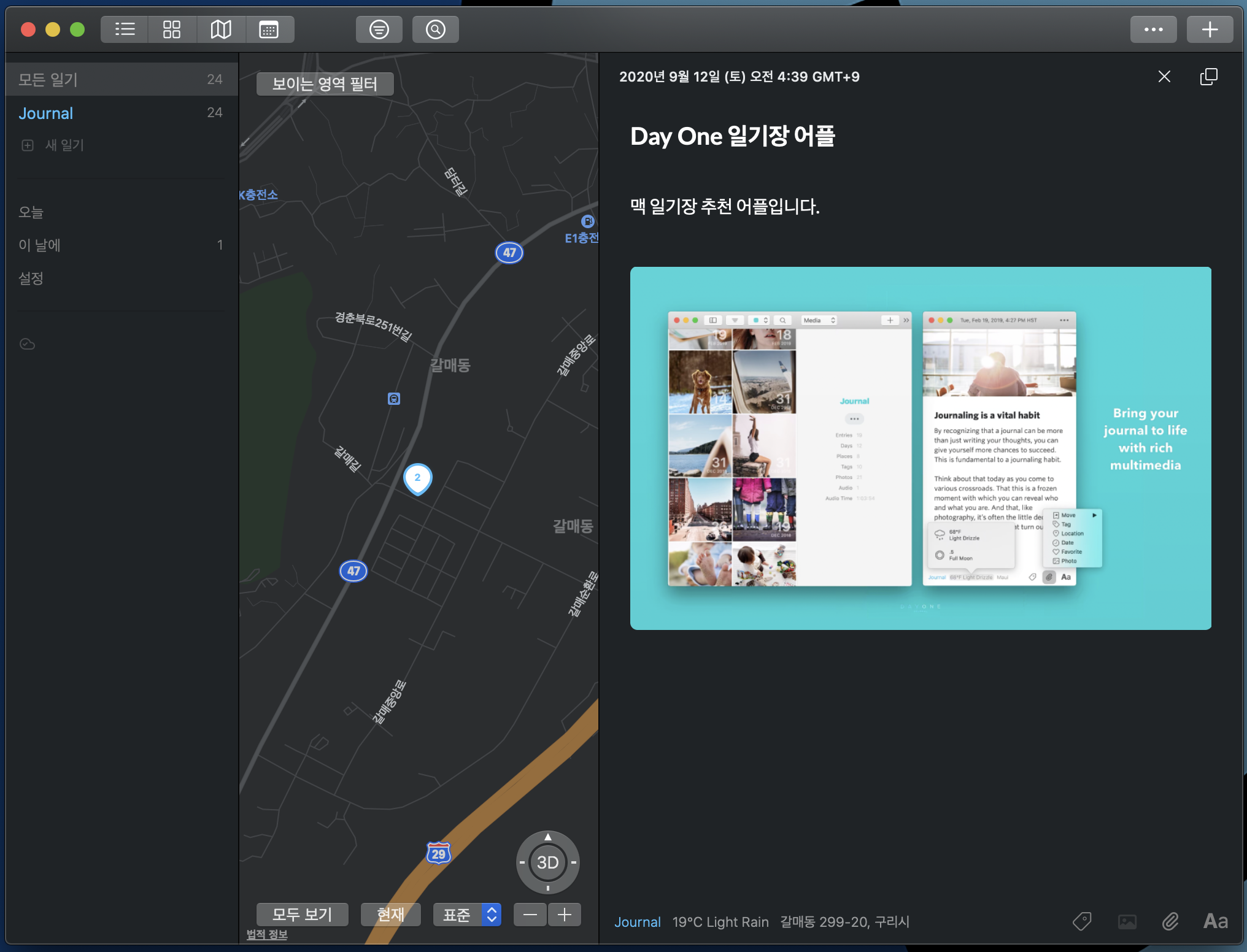Open calendar view from toolbar
Screen dimensions: 1247x952
[269, 29]
